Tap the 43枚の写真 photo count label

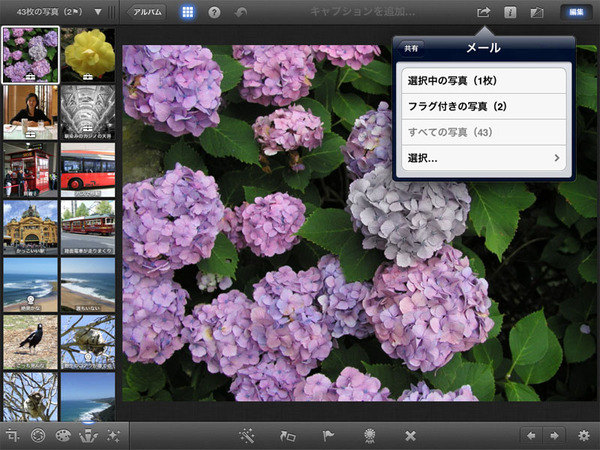click(49, 12)
